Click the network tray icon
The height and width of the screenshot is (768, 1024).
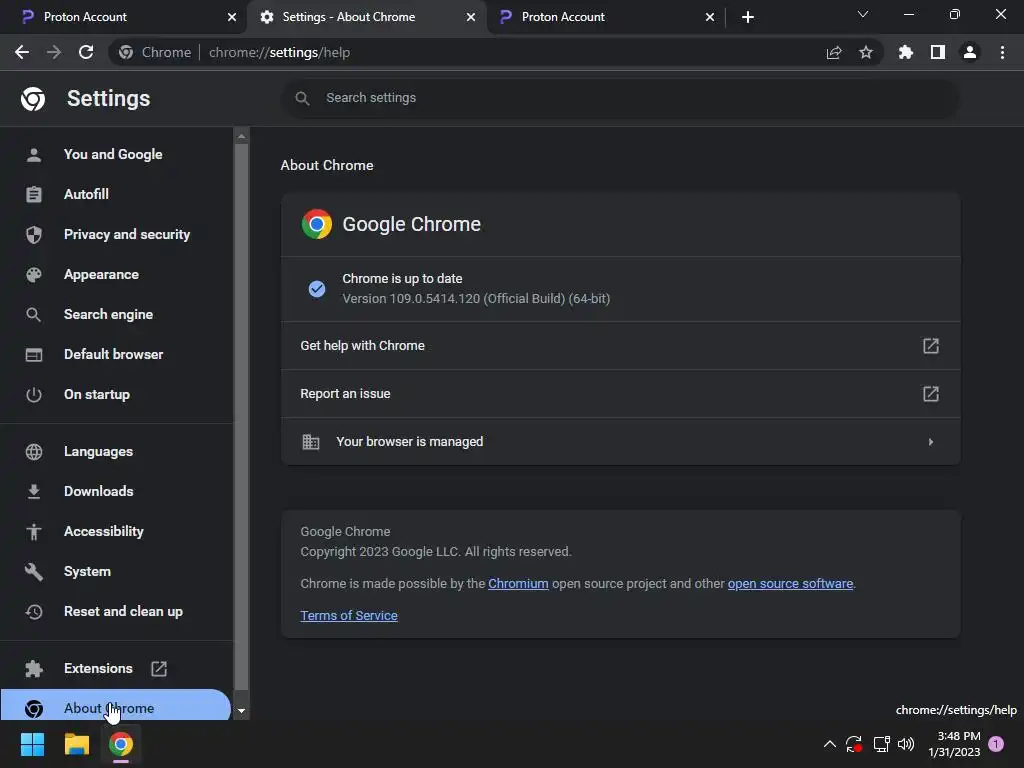point(881,744)
